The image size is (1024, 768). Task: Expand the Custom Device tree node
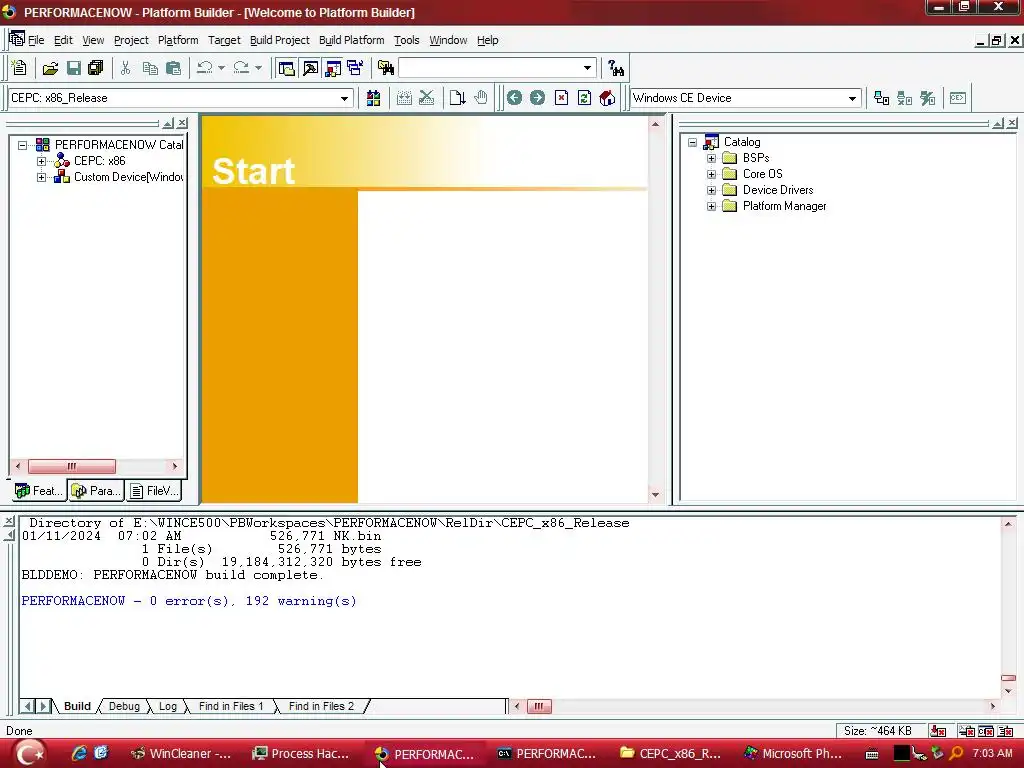click(x=41, y=177)
